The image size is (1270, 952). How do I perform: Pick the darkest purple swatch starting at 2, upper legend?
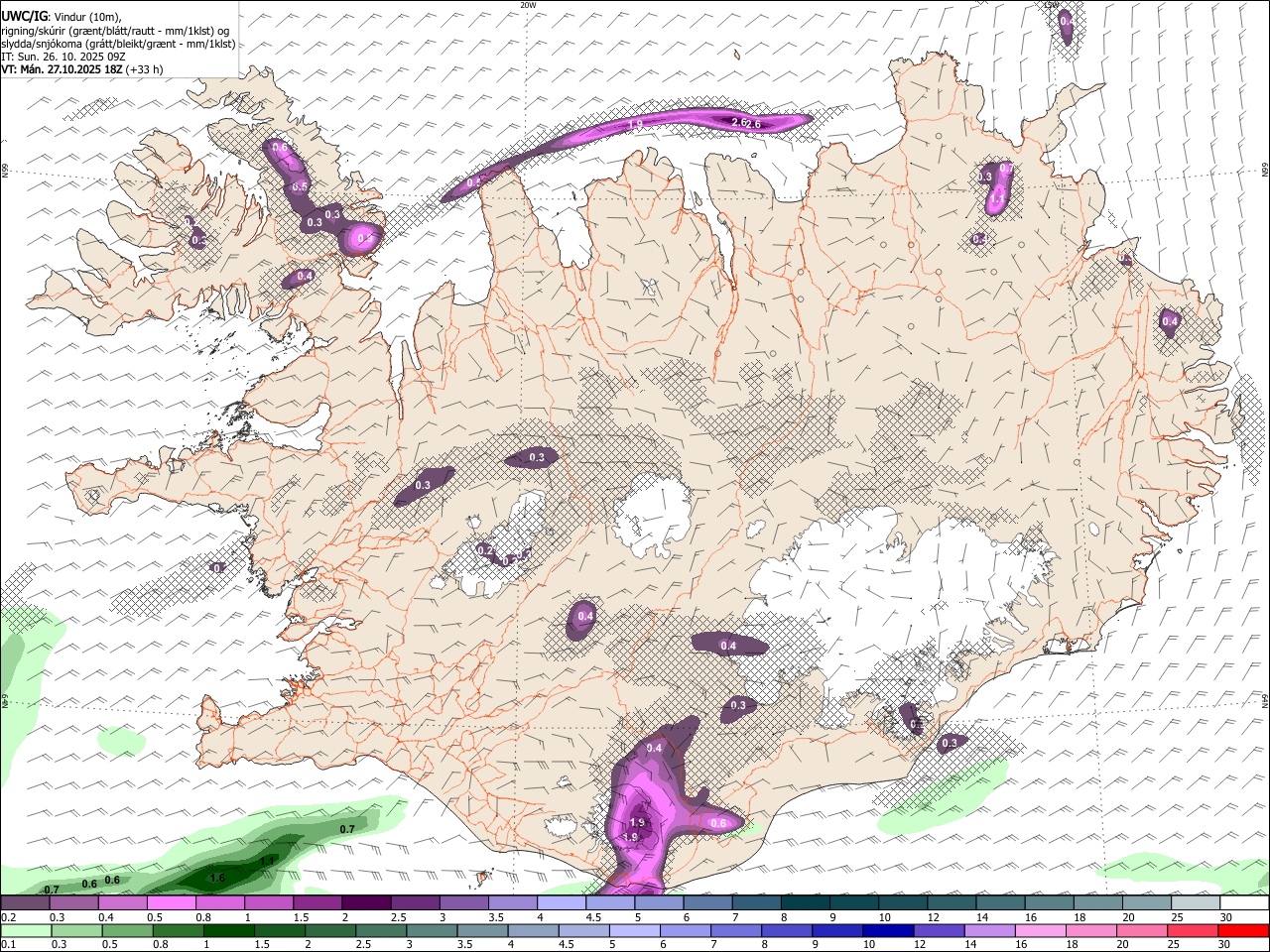pos(366,903)
